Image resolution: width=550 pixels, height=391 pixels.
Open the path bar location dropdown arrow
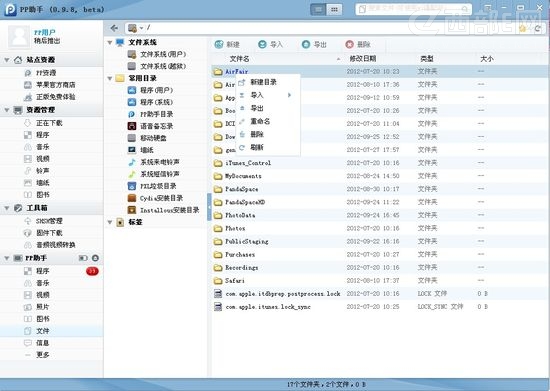[141, 28]
